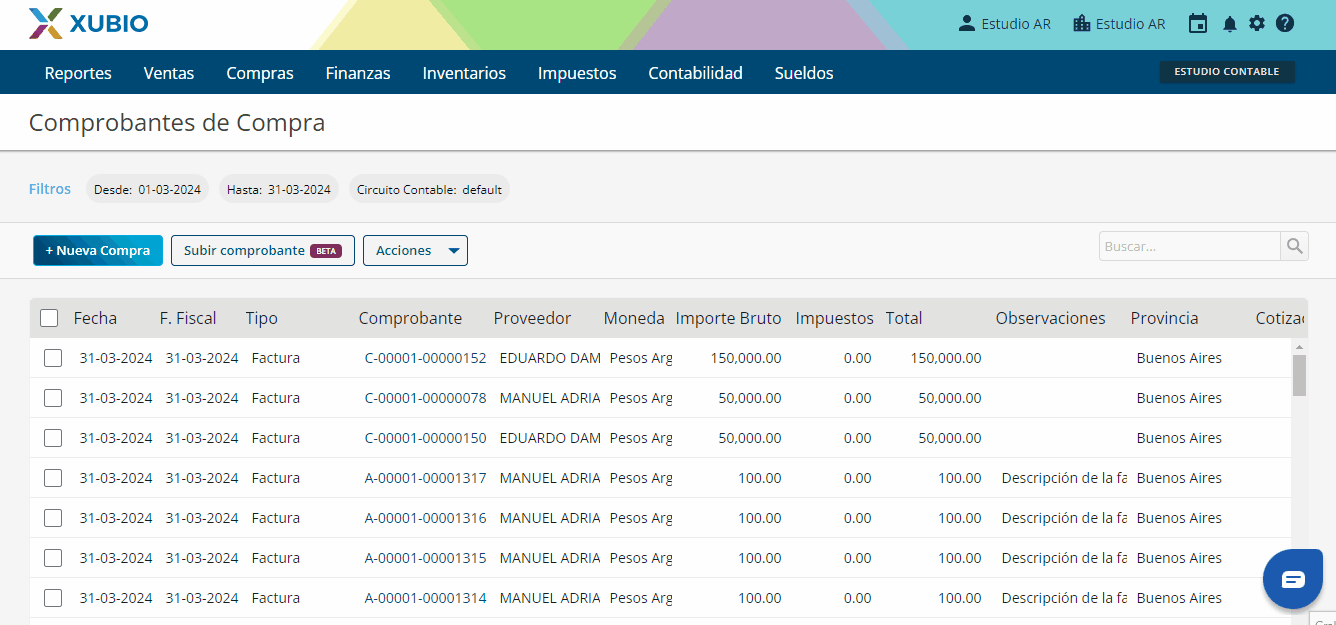Screen dimensions: 1336x625
Task: Open comprobante A-00001-00001314 link
Action: [425, 598]
